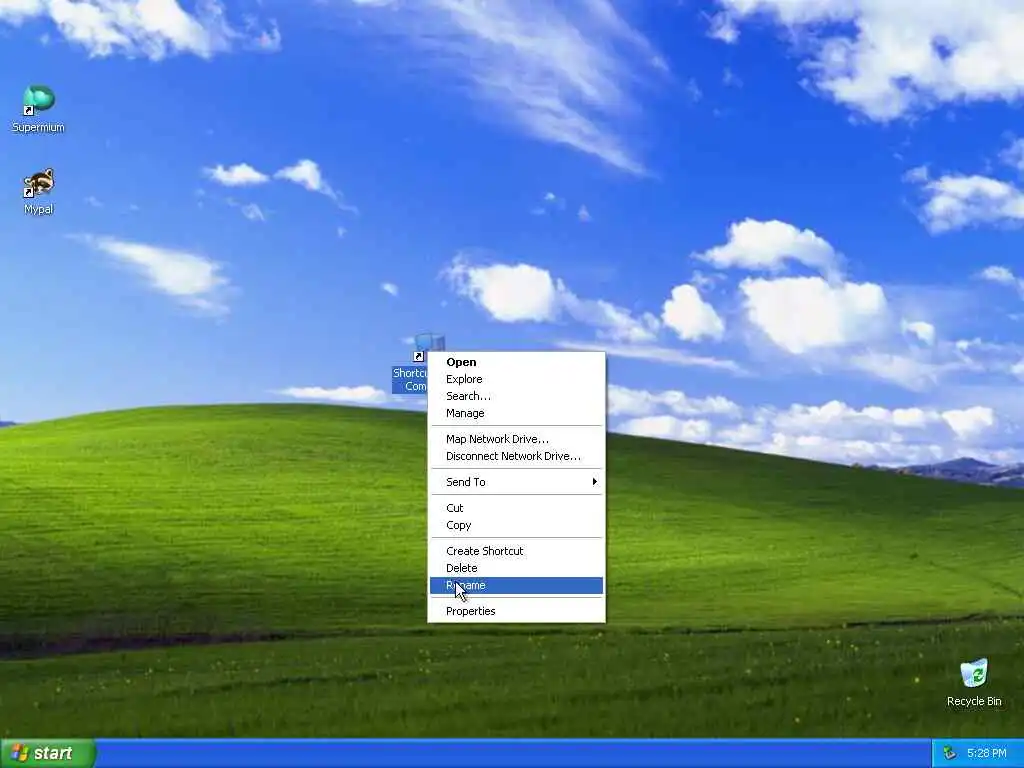Click the Recycle Bin label text
The height and width of the screenshot is (768, 1024).
(974, 701)
